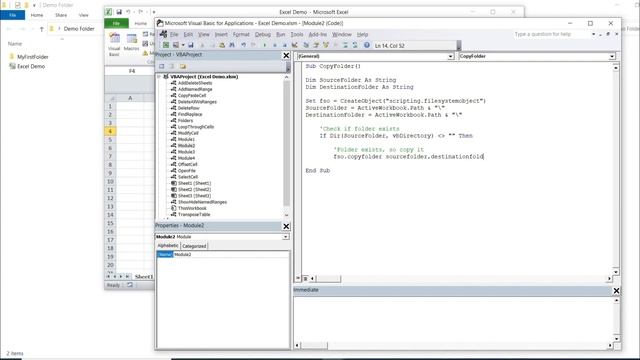Collapse the VBAProject (Excel Demo.xlsm) tree node

tap(159, 77)
